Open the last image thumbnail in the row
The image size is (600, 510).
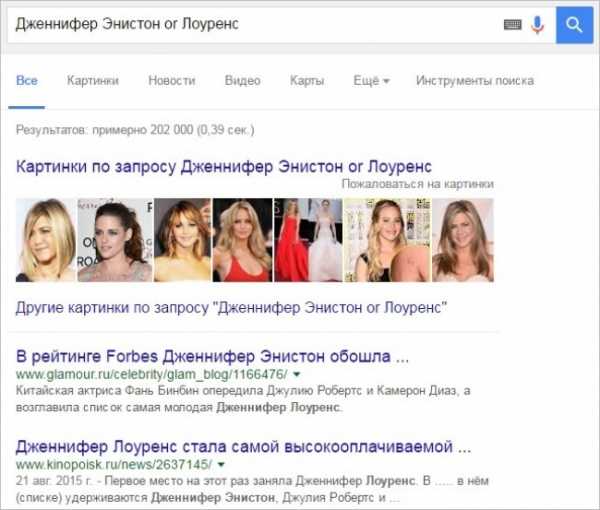(461, 240)
